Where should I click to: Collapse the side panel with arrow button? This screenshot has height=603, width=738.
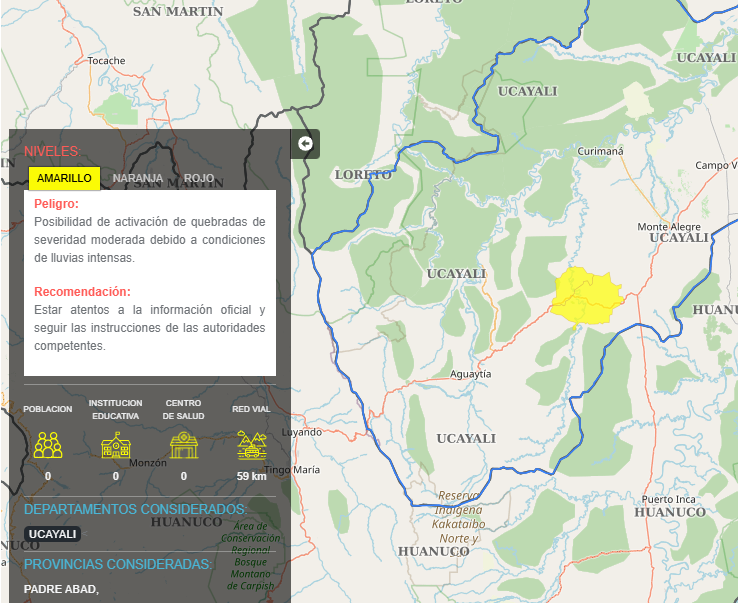(305, 144)
